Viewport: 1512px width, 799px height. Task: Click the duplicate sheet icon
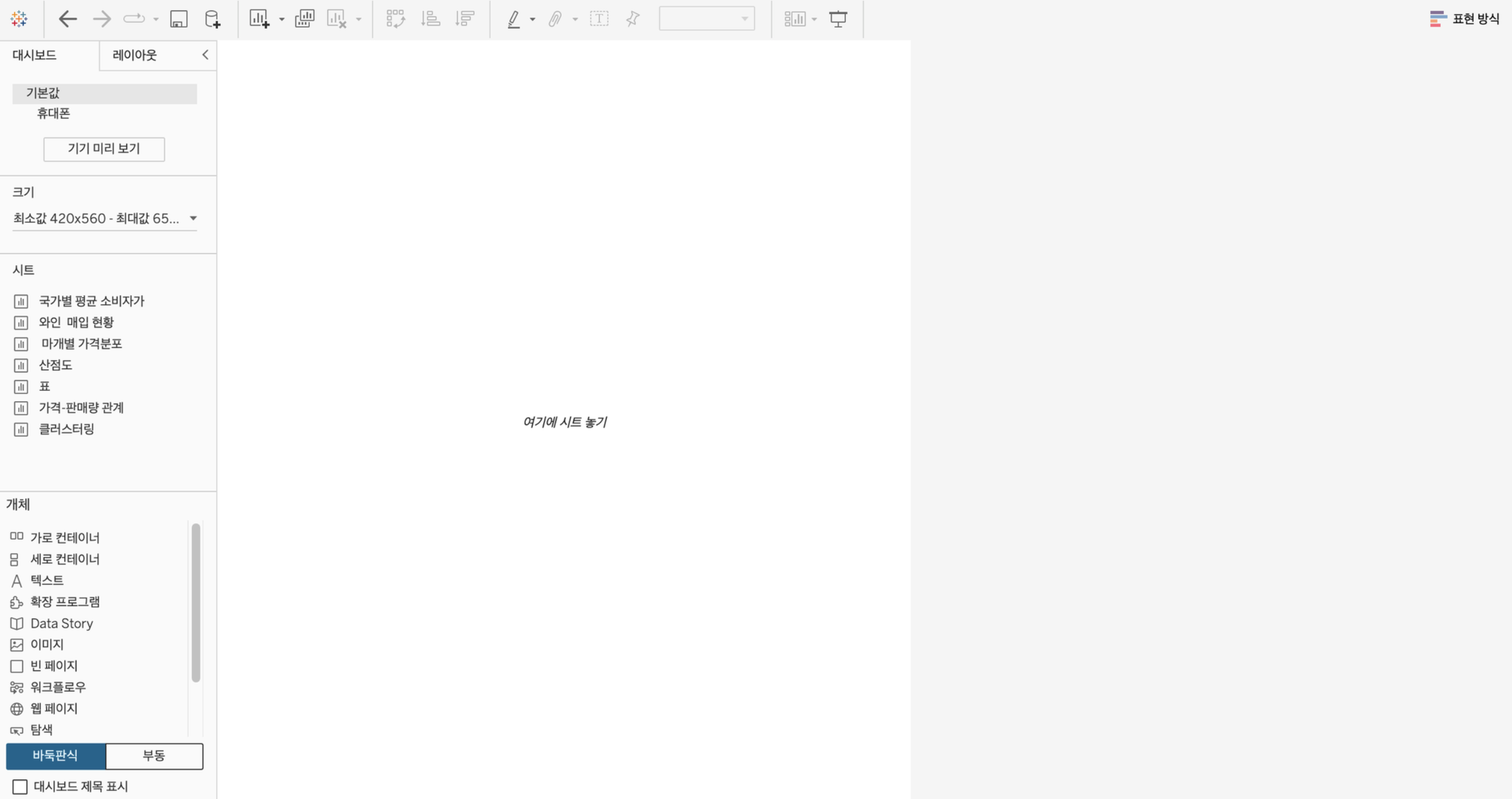tap(304, 19)
